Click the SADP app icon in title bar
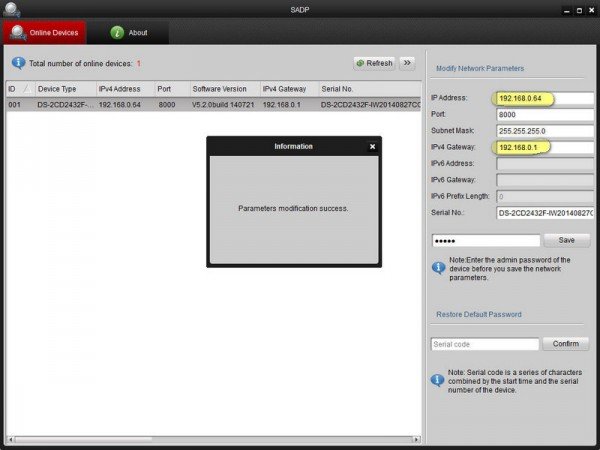 (11, 10)
